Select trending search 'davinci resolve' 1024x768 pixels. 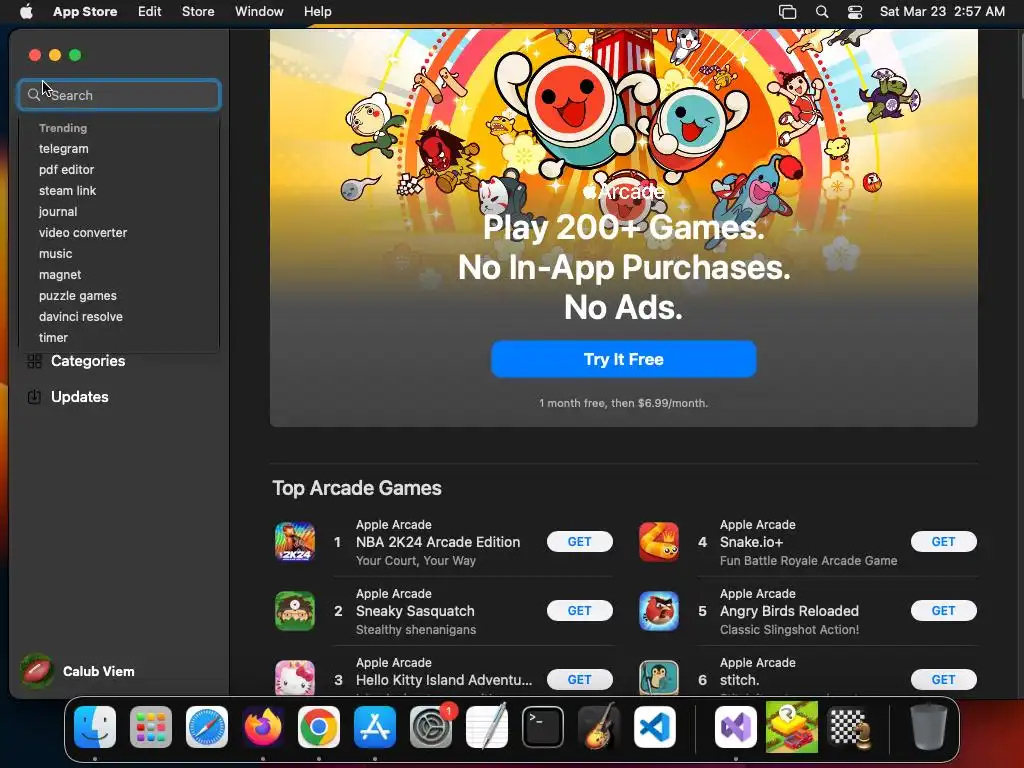80,316
